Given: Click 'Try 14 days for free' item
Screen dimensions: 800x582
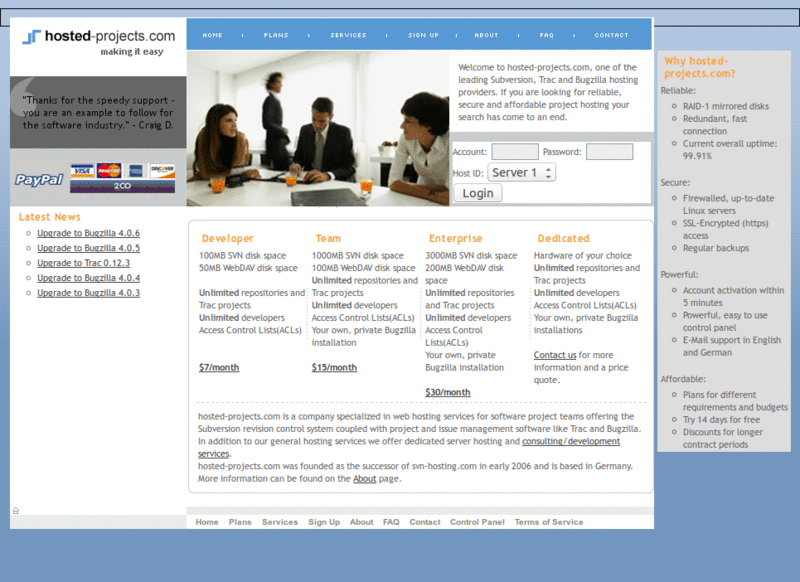Looking at the screenshot, I should (x=721, y=420).
